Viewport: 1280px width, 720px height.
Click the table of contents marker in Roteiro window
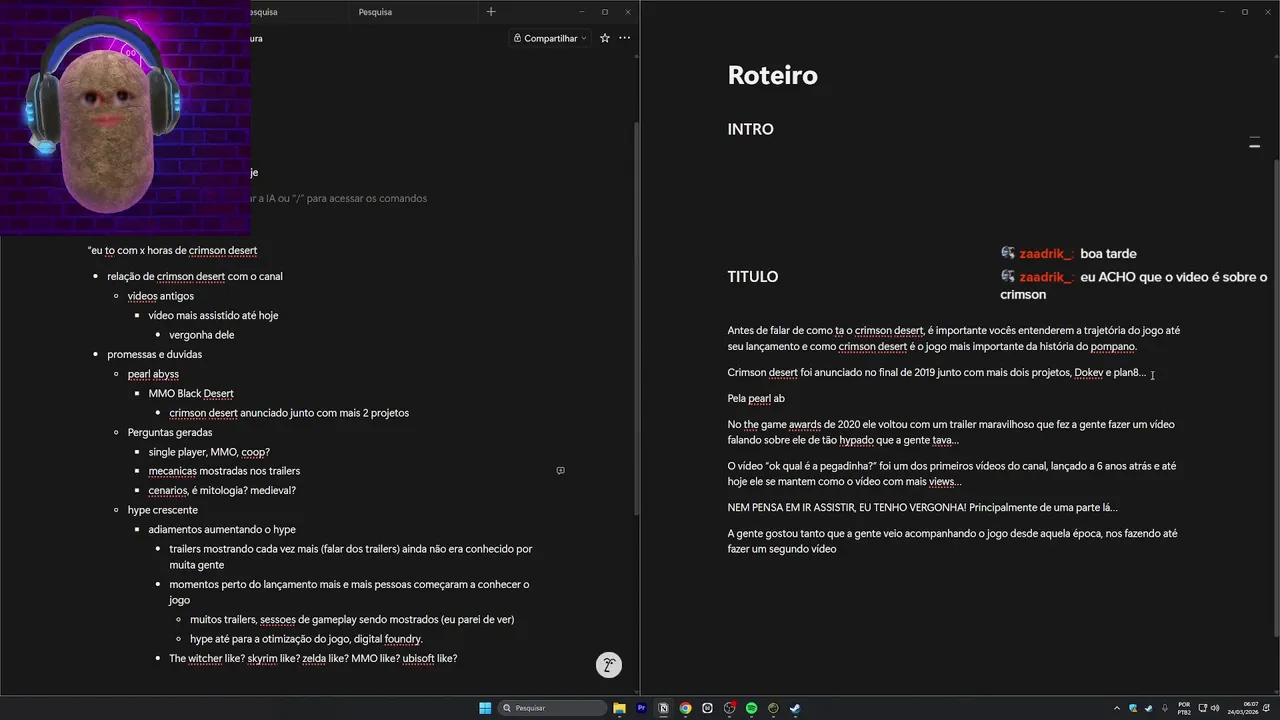pos(1254,144)
